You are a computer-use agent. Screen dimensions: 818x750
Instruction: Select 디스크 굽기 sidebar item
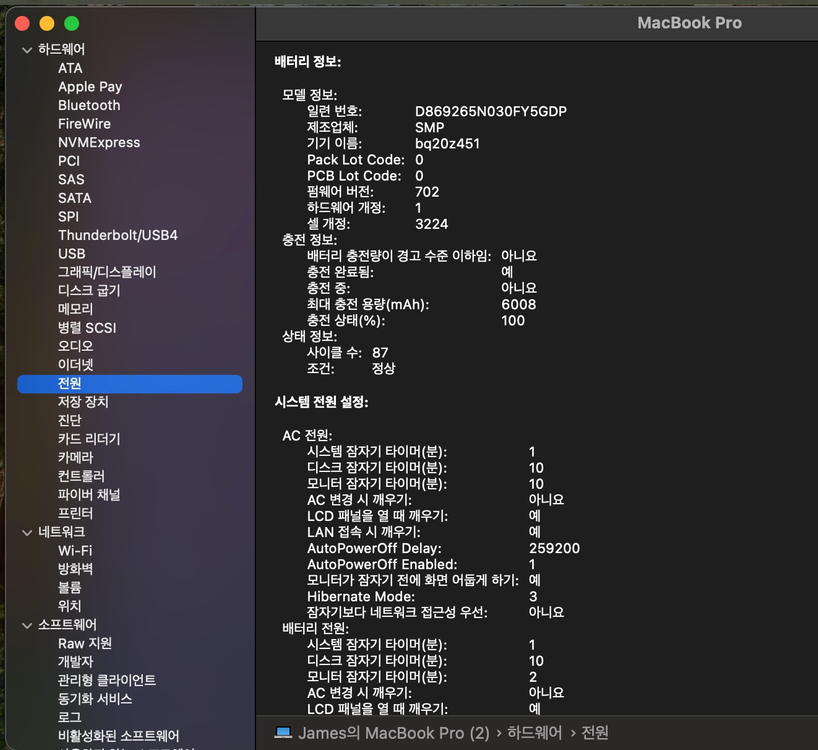tap(89, 291)
